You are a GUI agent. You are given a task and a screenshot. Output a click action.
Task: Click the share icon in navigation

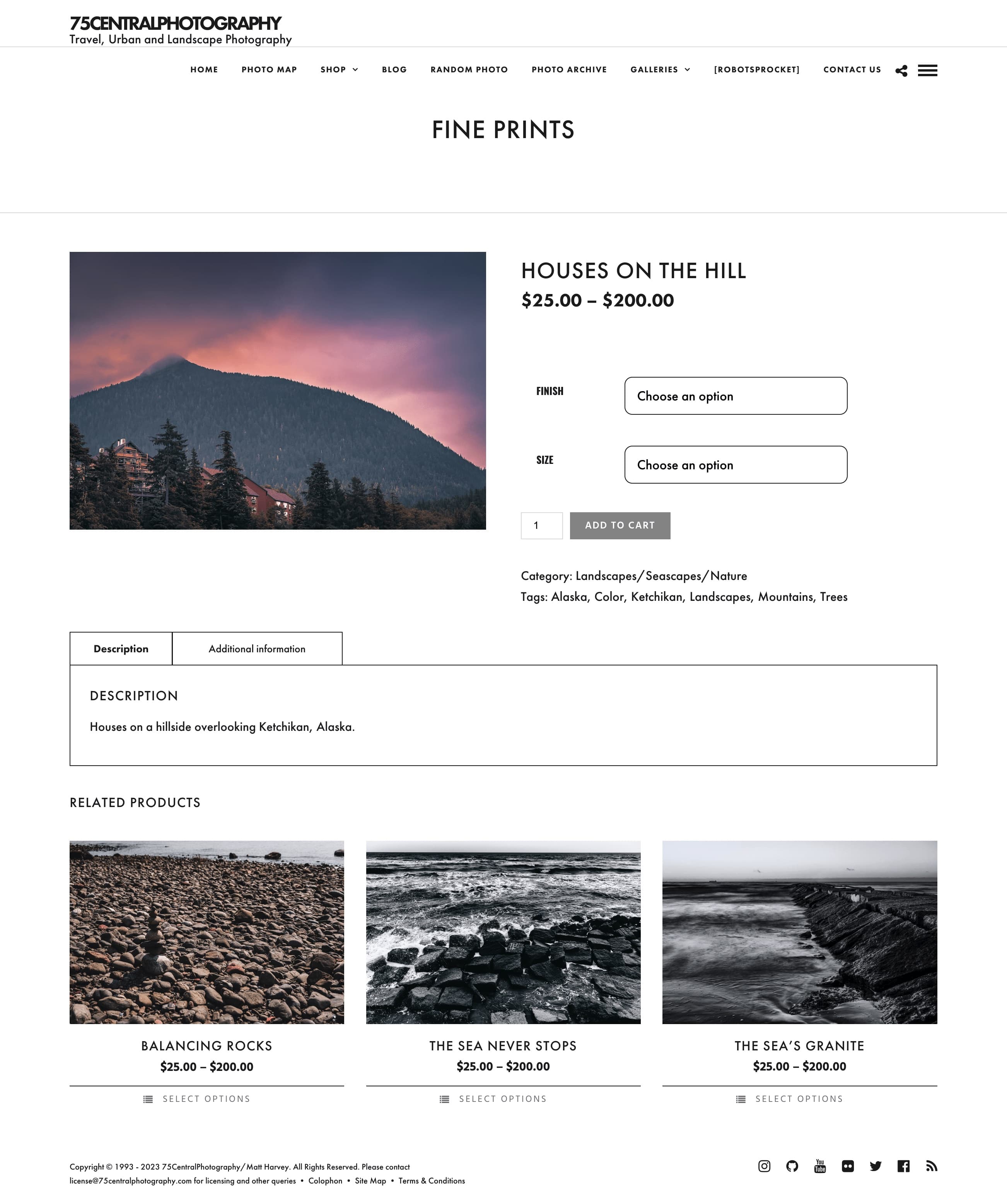[901, 70]
